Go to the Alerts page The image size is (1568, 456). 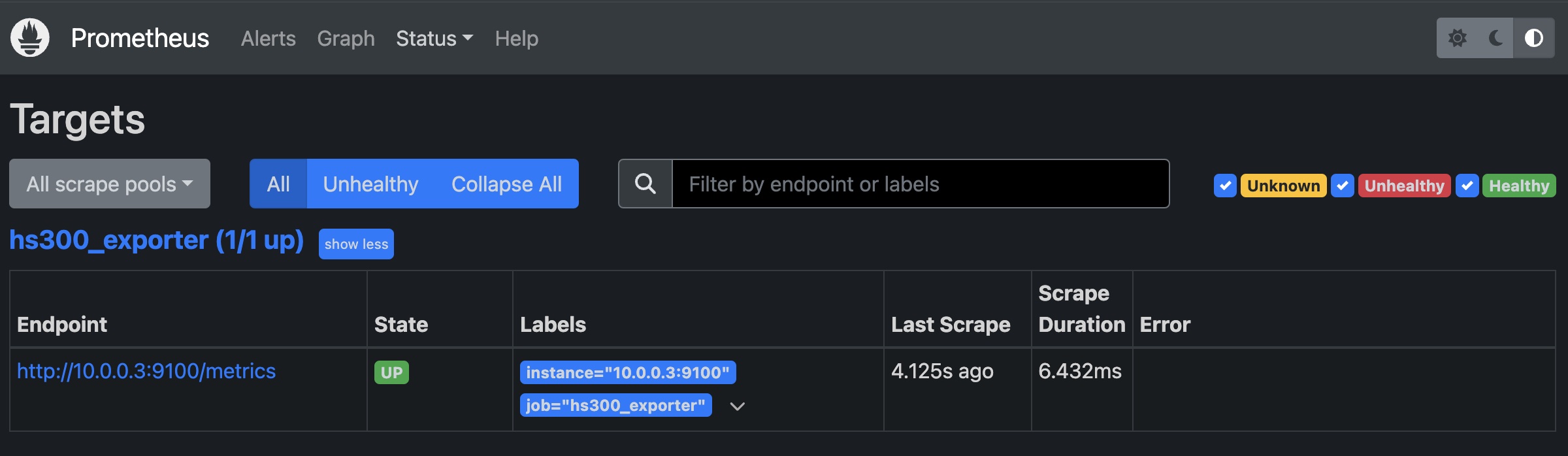click(x=268, y=39)
